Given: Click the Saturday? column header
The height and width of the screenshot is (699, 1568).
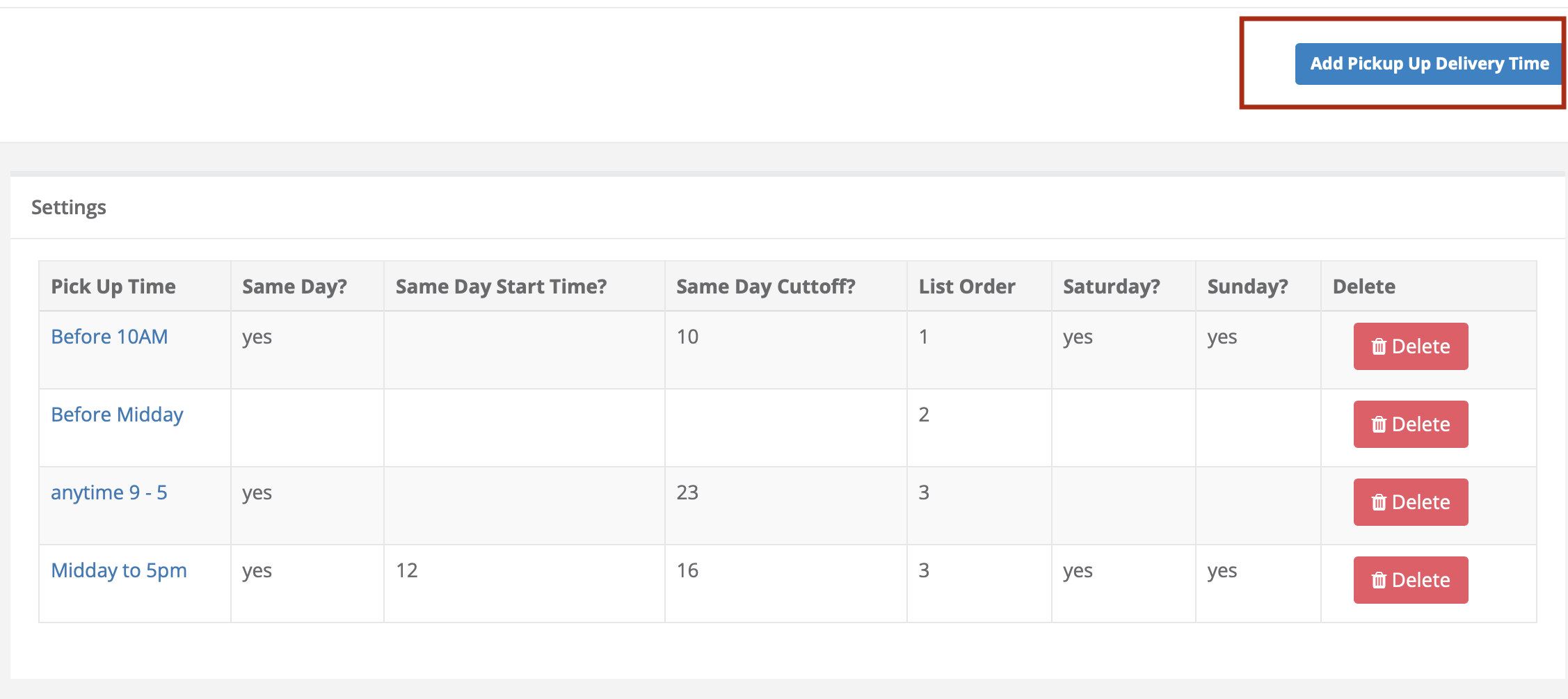Looking at the screenshot, I should [1112, 287].
